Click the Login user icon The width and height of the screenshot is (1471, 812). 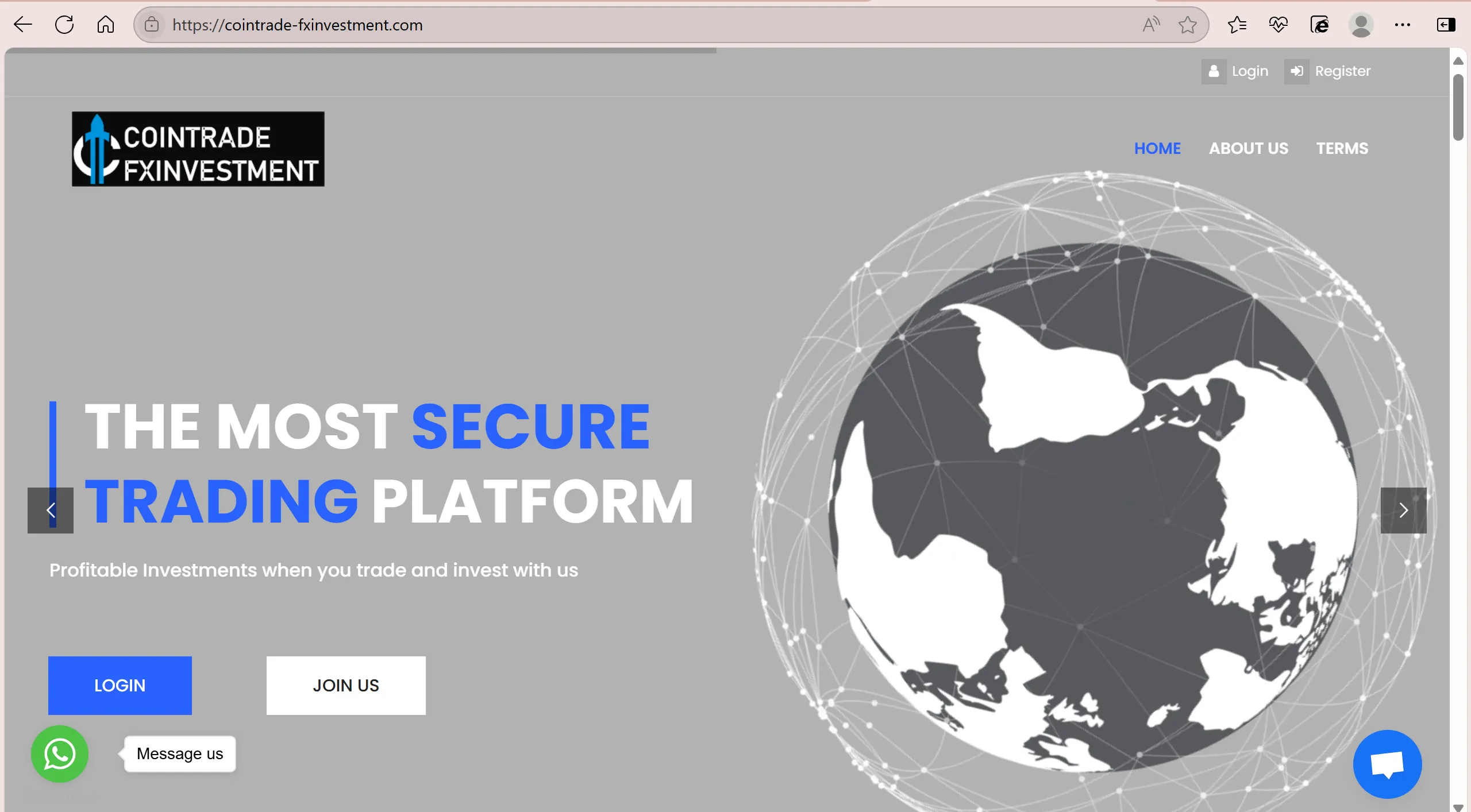[x=1214, y=71]
